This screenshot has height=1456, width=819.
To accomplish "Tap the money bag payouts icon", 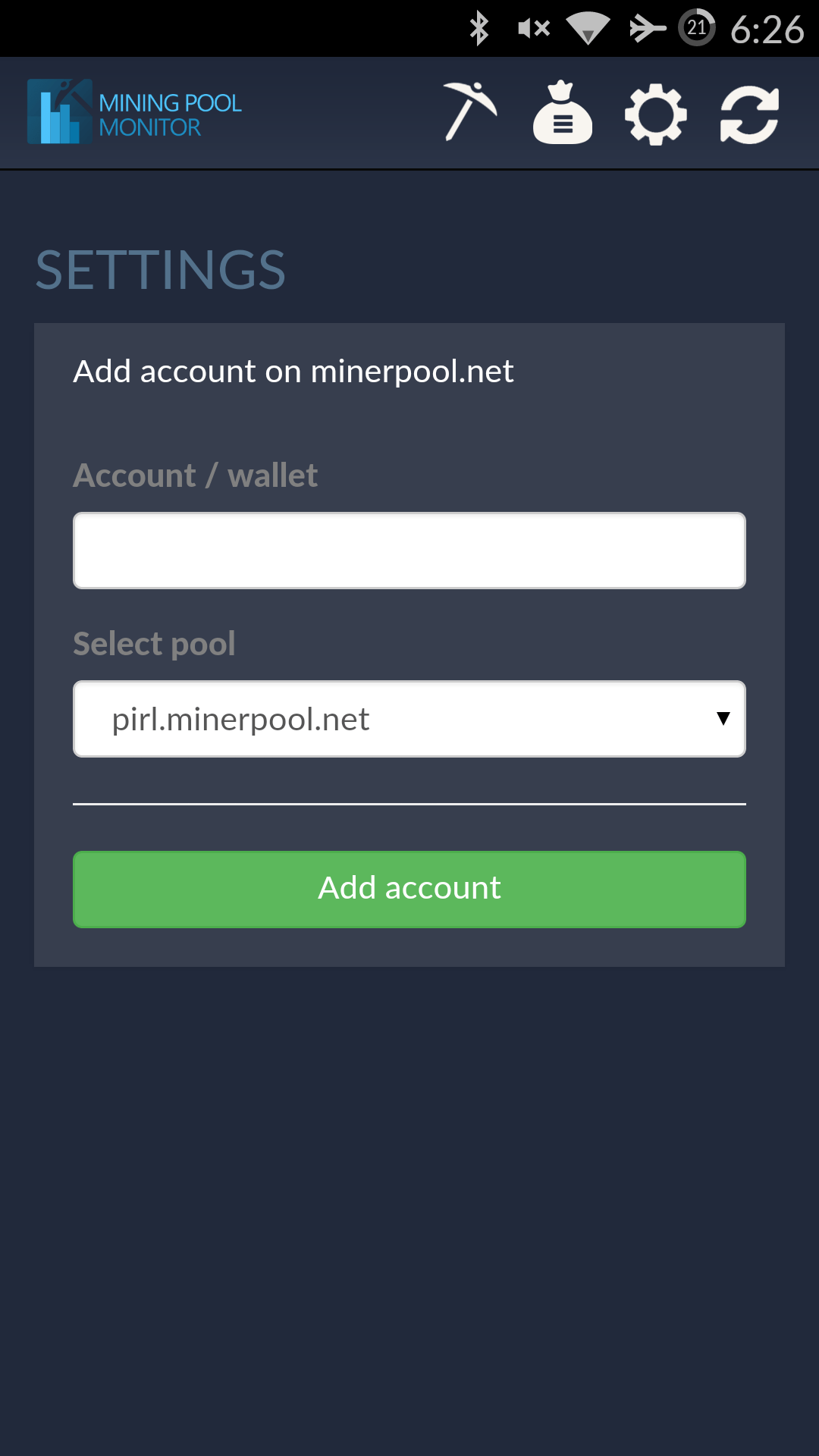I will click(562, 113).
